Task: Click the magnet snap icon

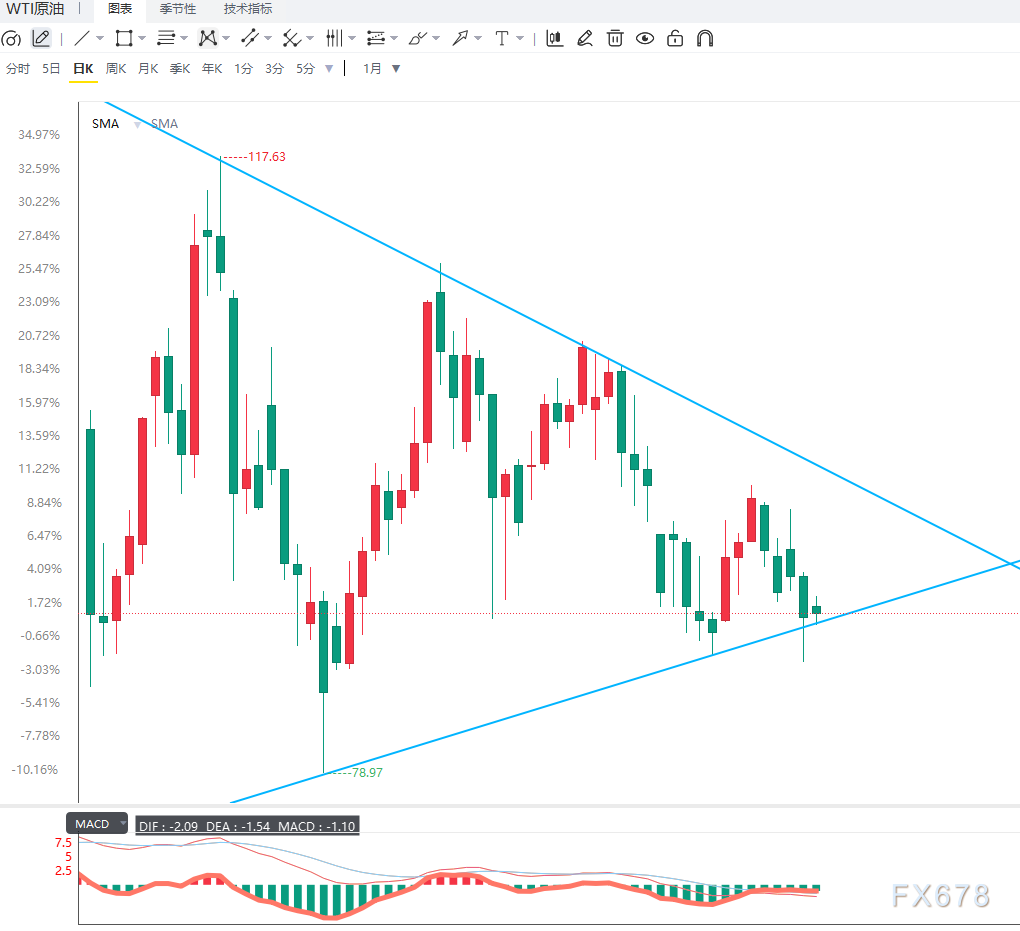Action: [x=705, y=38]
